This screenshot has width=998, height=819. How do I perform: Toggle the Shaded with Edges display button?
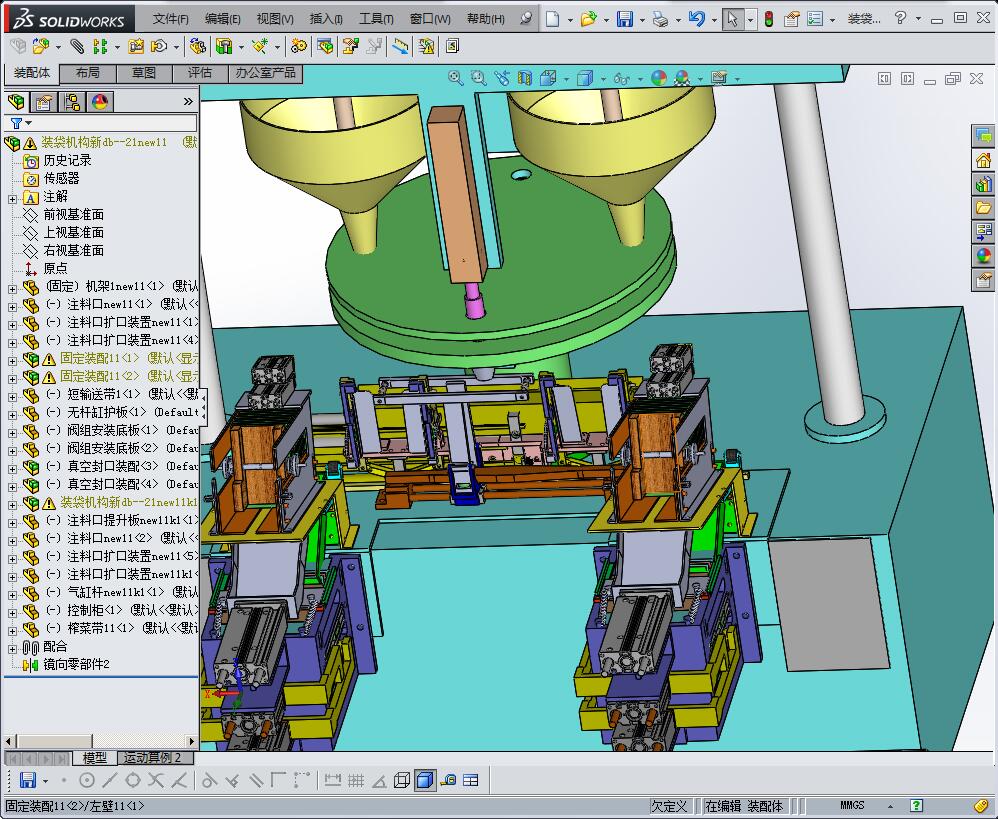425,780
